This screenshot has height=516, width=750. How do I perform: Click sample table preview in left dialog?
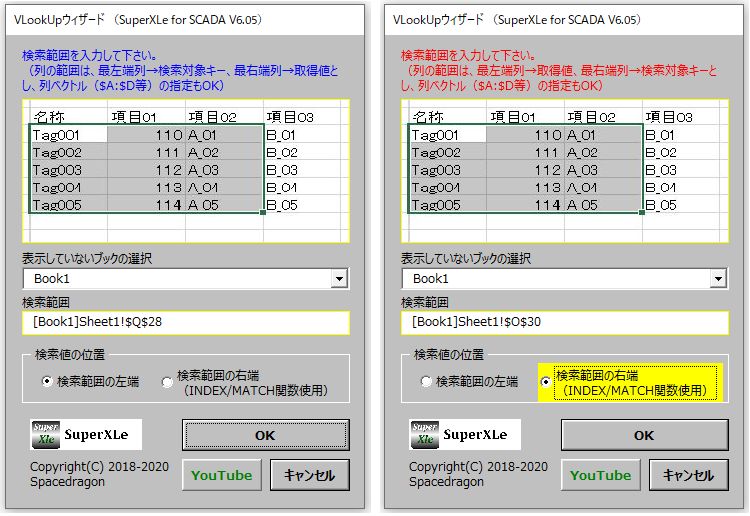coord(186,171)
